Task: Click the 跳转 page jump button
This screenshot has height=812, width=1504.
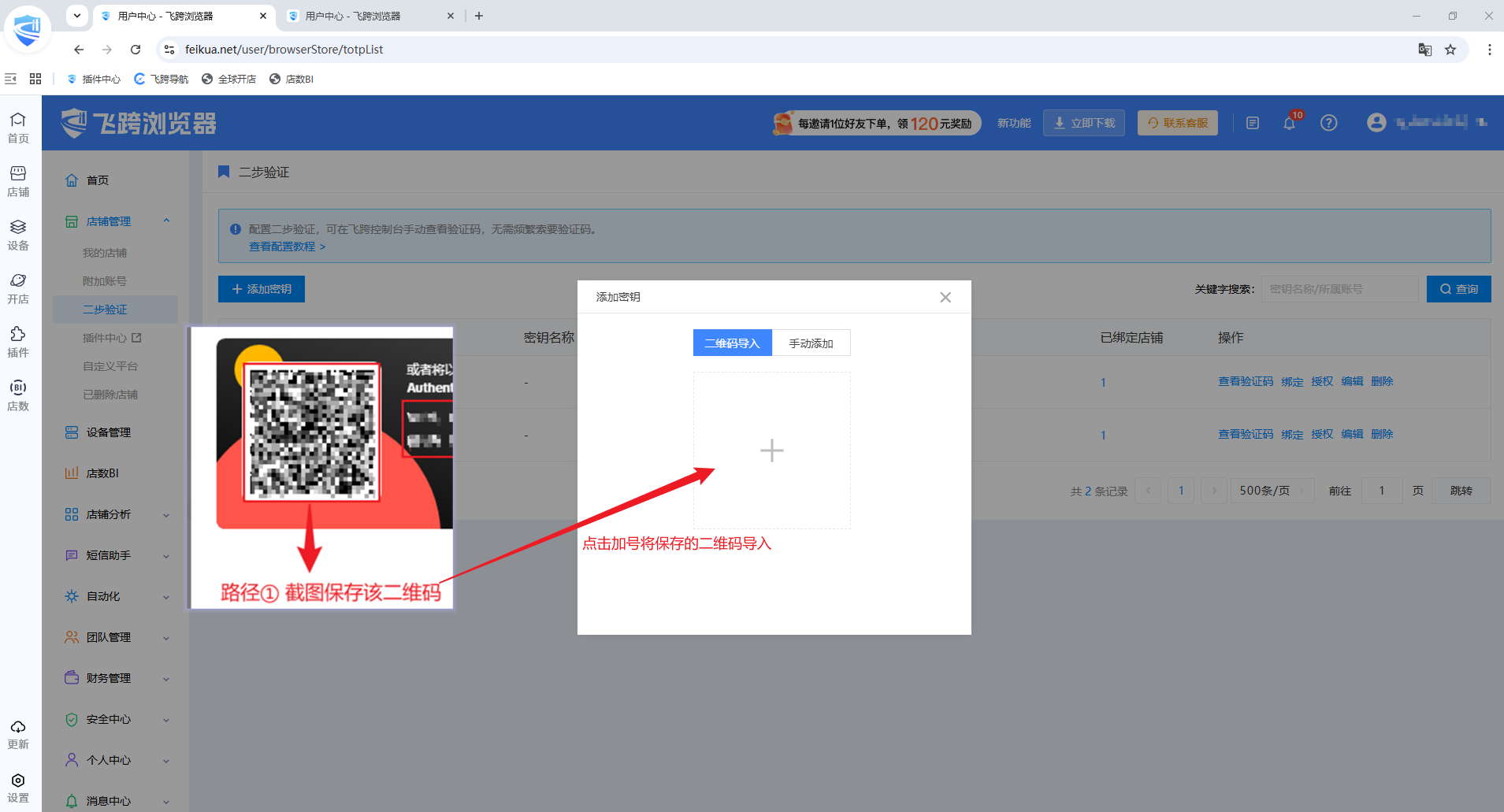Action: pos(1461,491)
